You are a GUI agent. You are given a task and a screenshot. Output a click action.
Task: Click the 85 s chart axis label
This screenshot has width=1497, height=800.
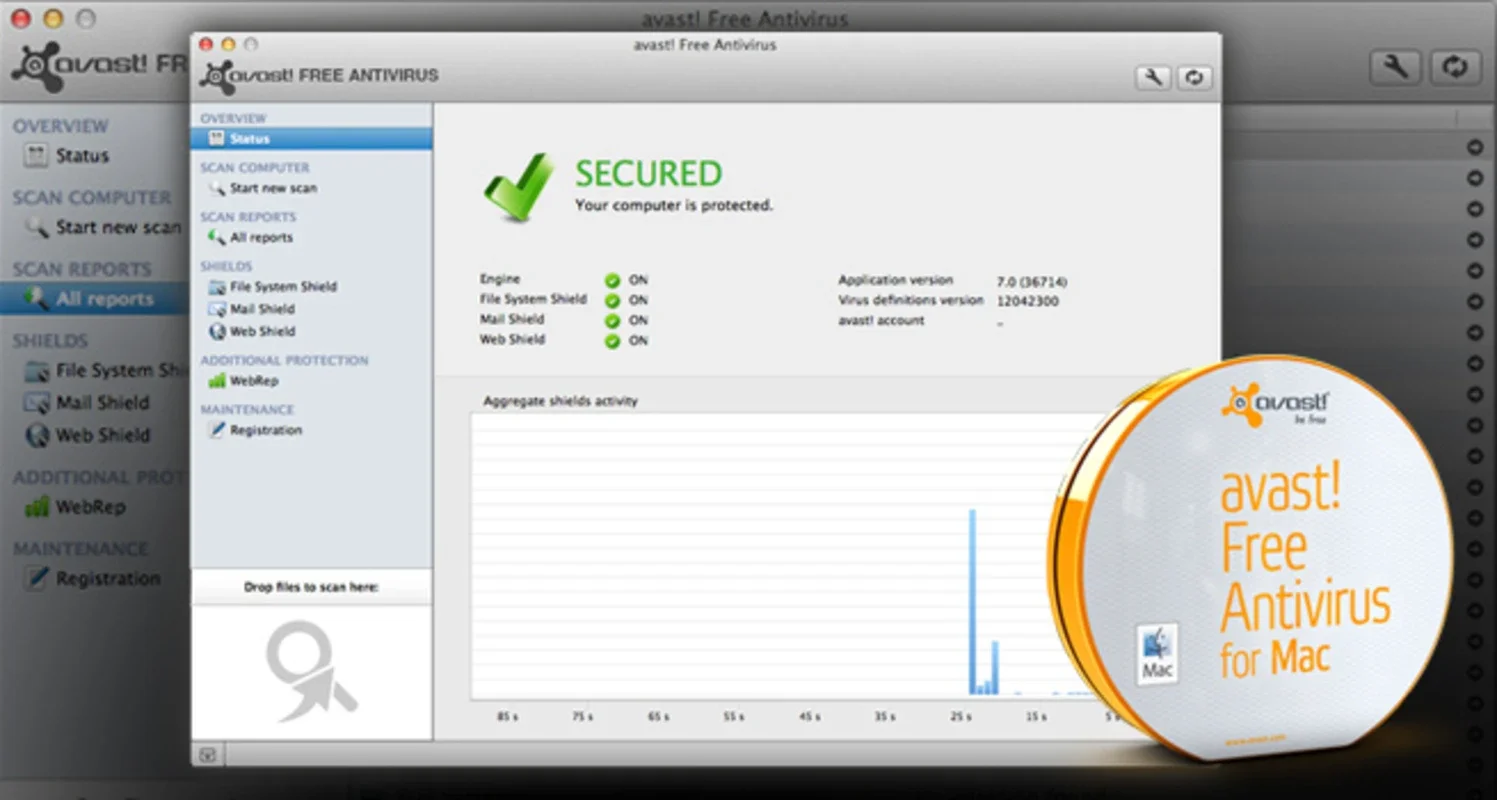point(508,717)
